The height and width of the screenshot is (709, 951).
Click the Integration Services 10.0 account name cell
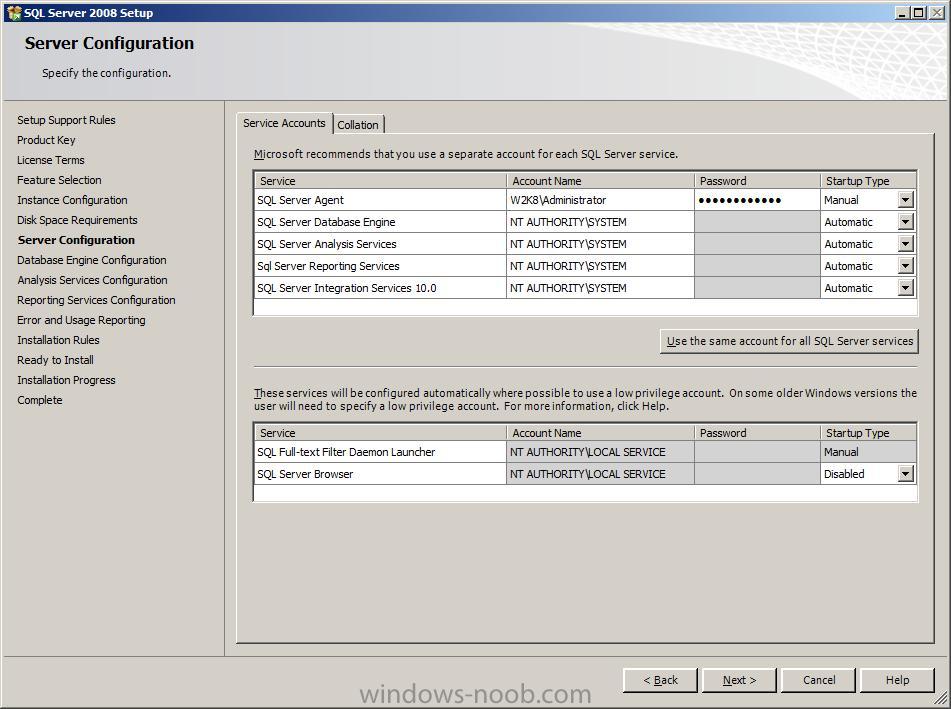coord(600,288)
